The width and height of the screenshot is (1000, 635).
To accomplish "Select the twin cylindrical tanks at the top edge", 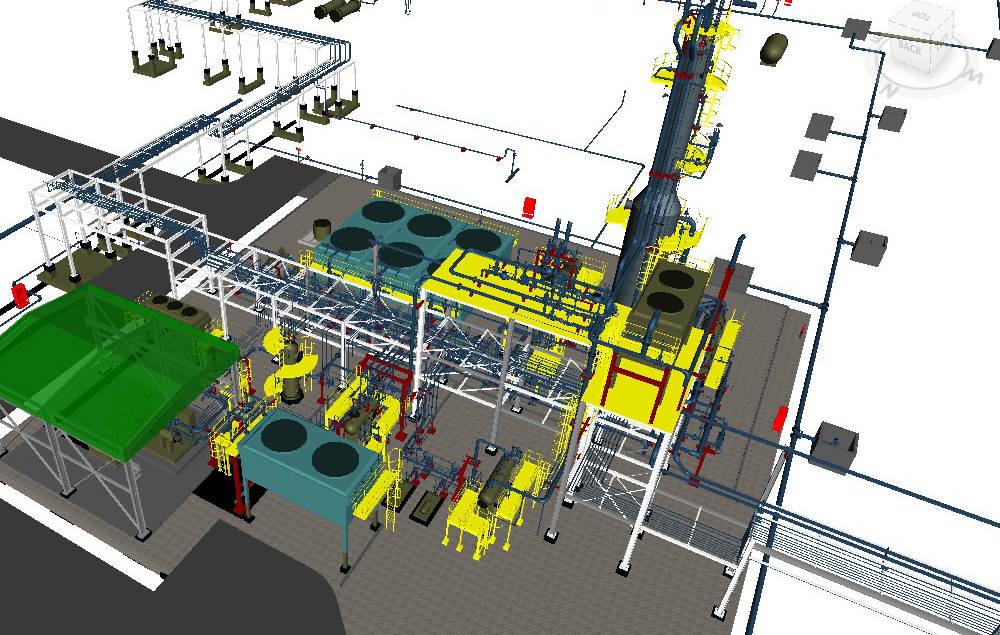I will [x=335, y=10].
